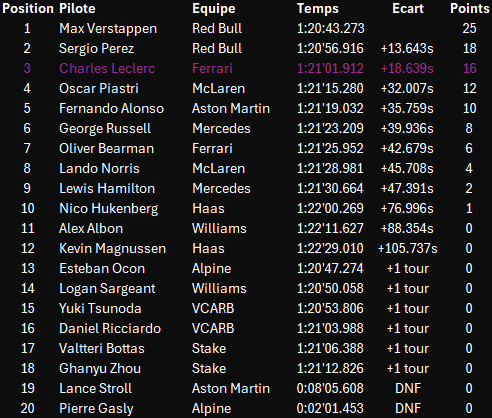Click Nico Hukenberg's Haas team cell

tap(208, 209)
